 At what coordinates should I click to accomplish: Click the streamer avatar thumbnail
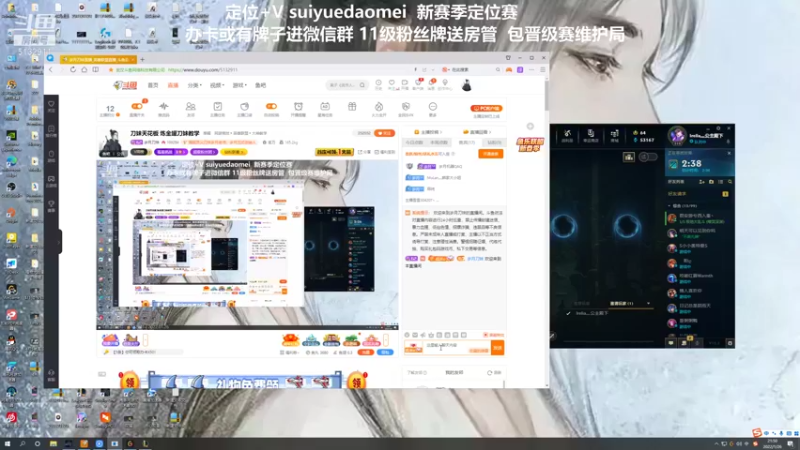pyautogui.click(x=111, y=143)
